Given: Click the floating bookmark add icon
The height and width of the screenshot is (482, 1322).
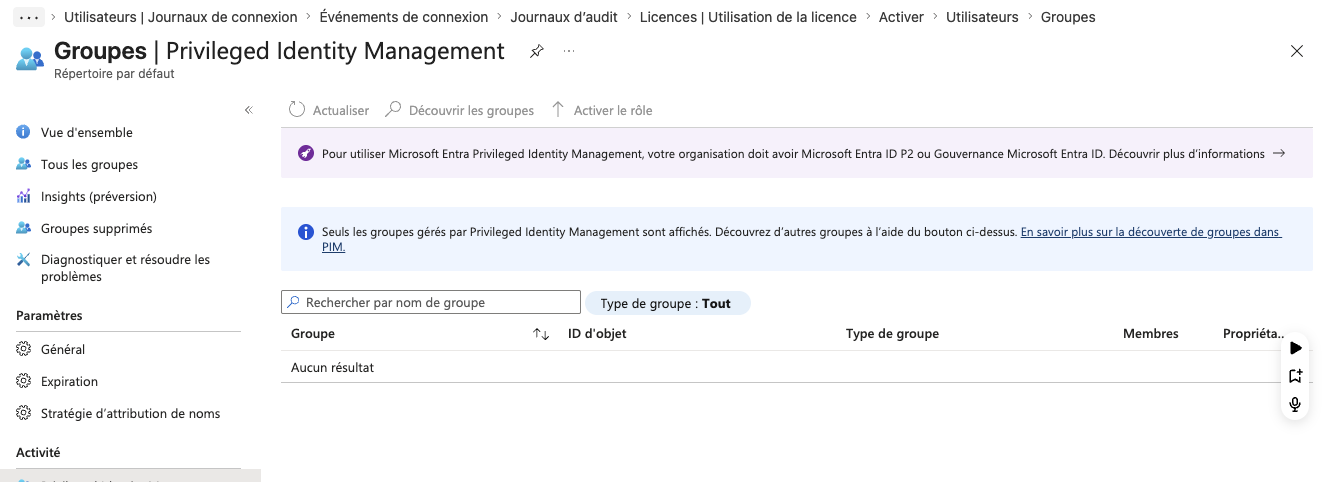Looking at the screenshot, I should [1295, 376].
